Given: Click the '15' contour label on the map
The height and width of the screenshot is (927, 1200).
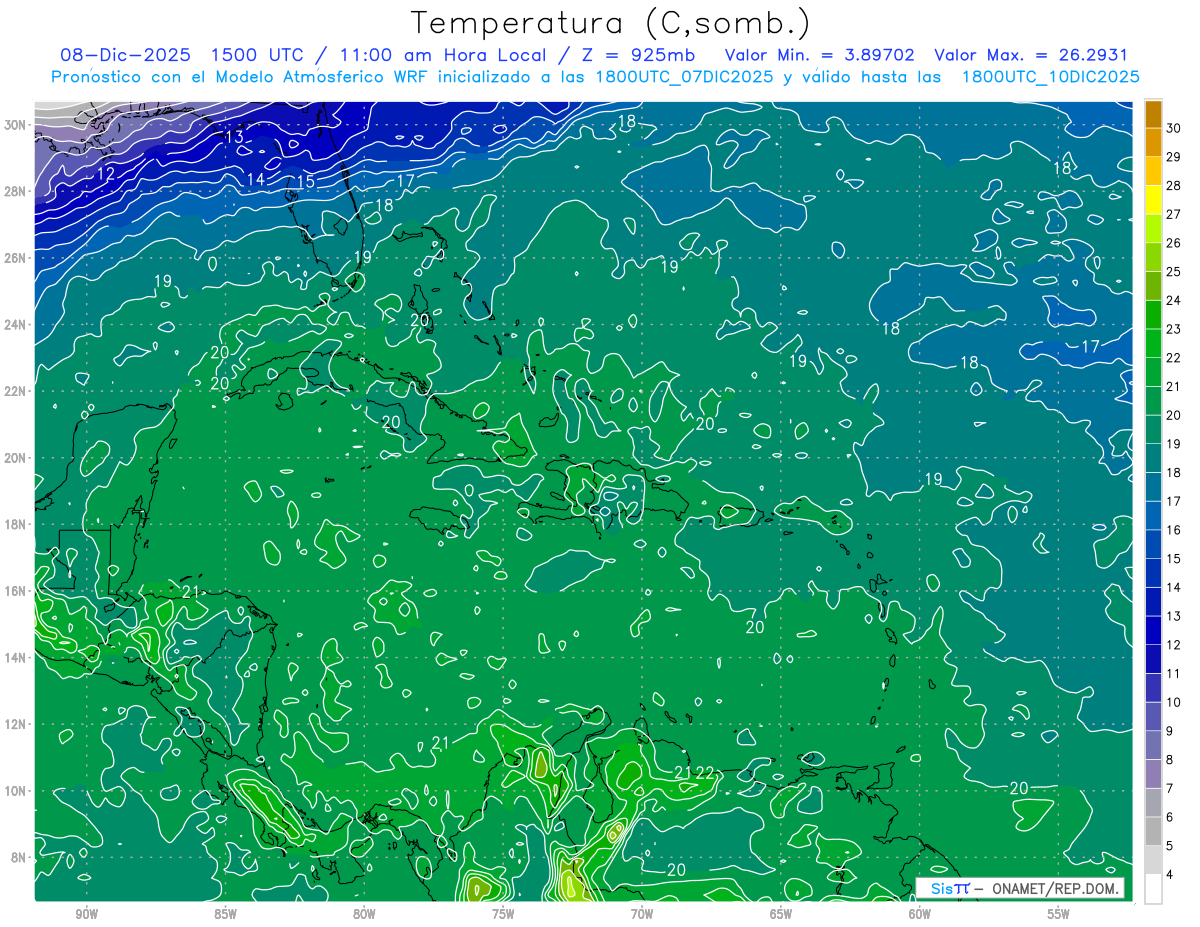Looking at the screenshot, I should click(306, 181).
